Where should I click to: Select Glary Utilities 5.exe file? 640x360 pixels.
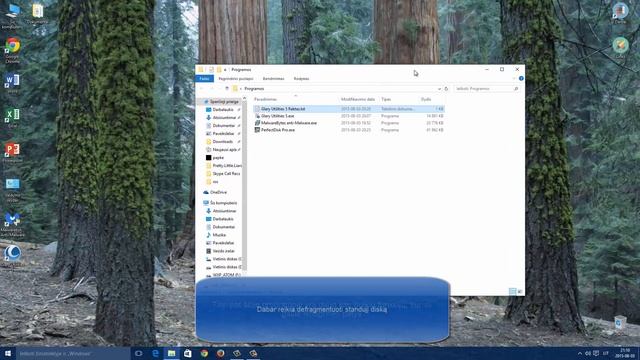[x=349, y=116]
